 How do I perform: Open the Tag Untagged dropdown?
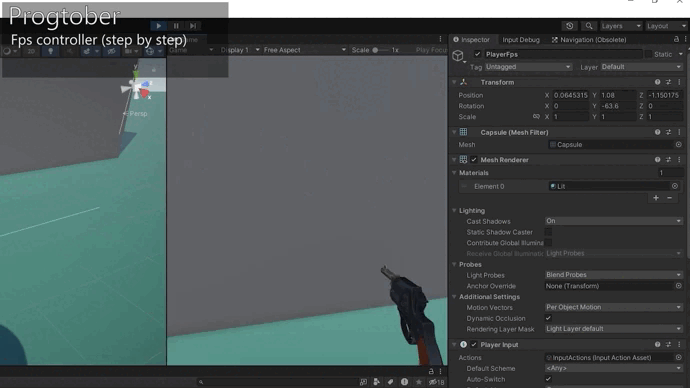[528, 67]
